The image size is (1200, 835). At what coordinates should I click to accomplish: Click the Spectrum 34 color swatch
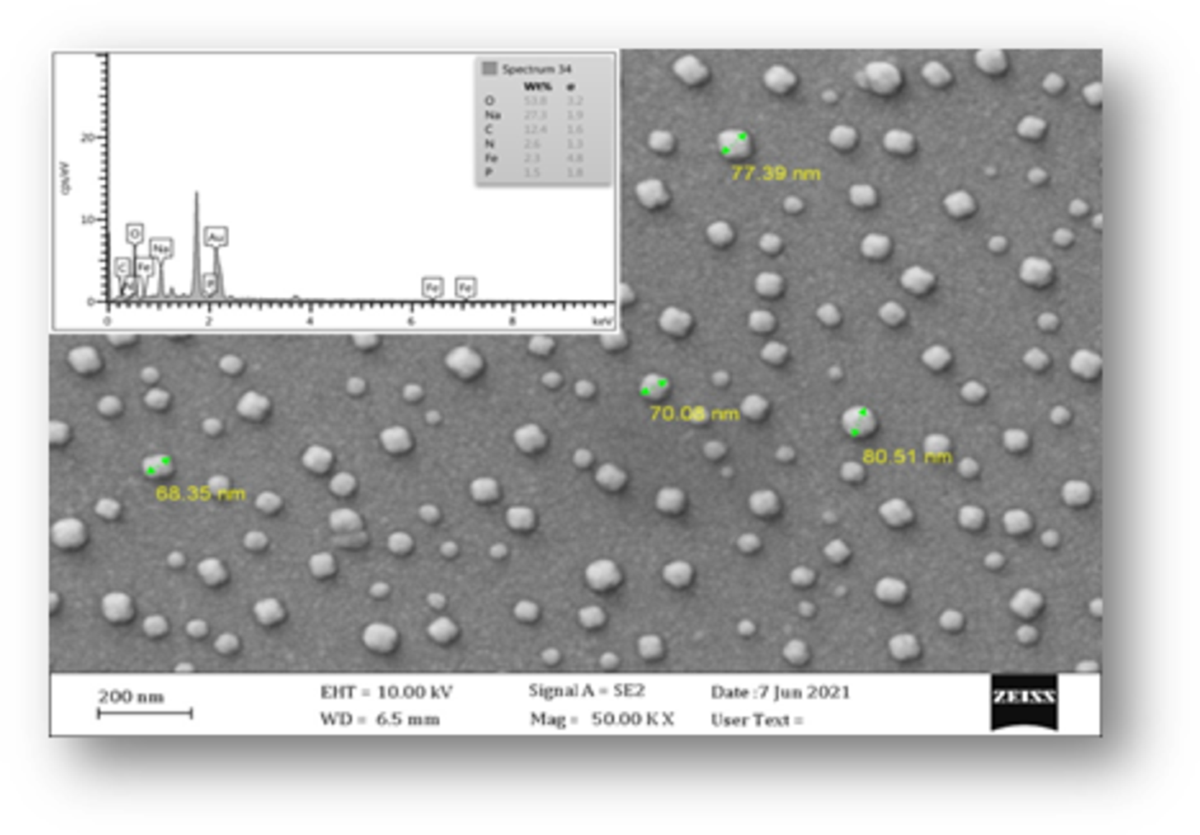point(489,68)
